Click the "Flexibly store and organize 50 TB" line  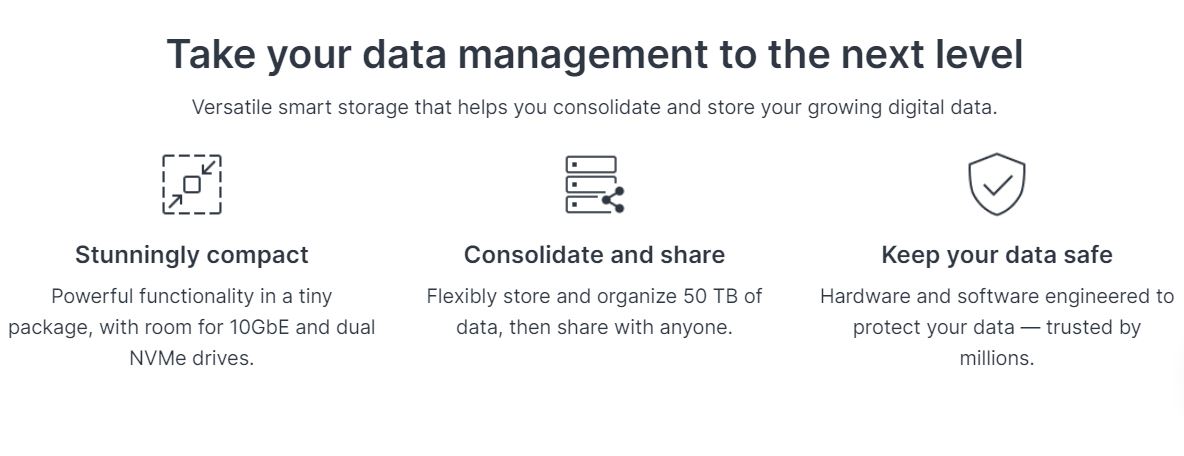click(x=594, y=296)
